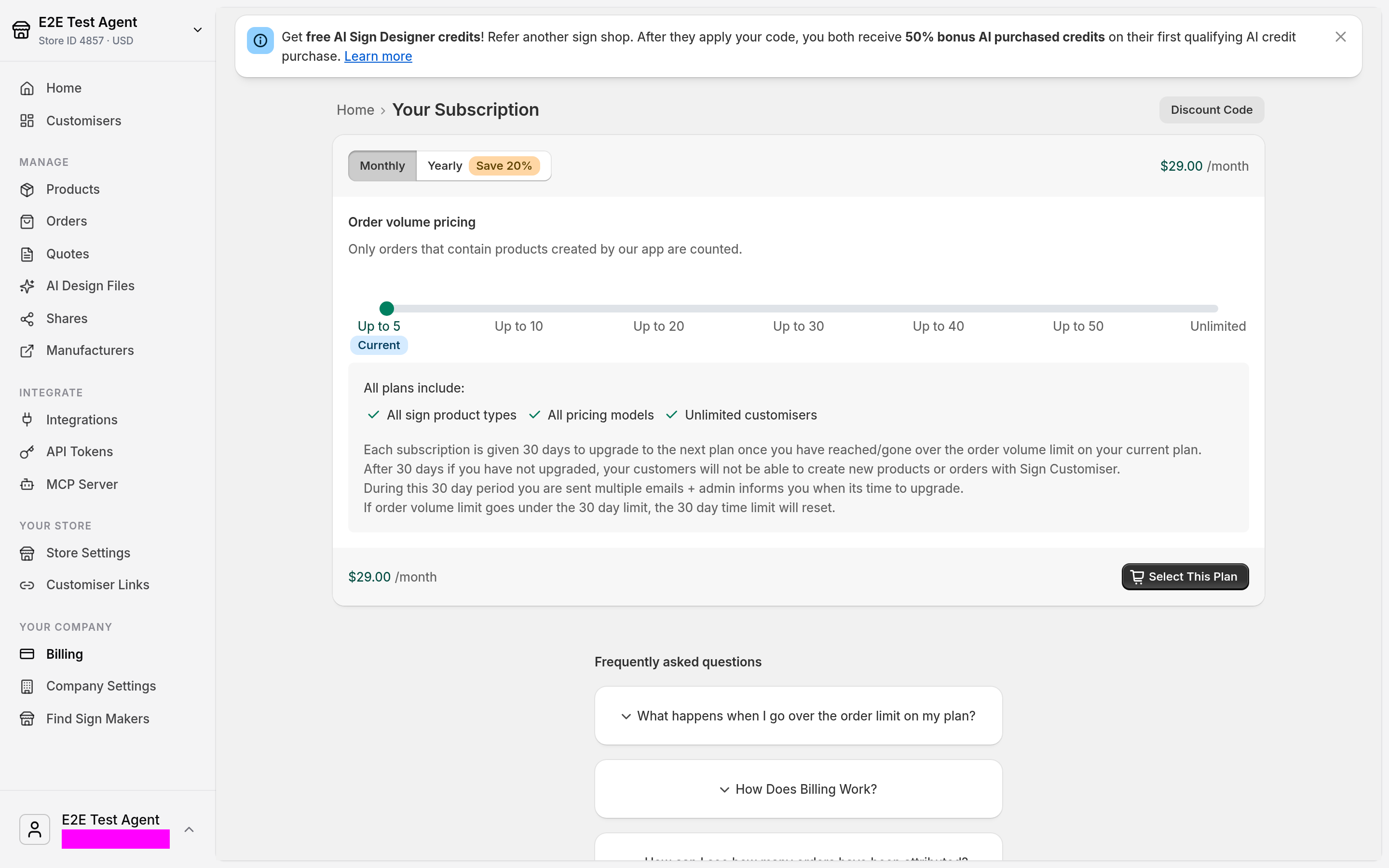Open the Learn more link in banner
The height and width of the screenshot is (868, 1389).
pyautogui.click(x=378, y=56)
